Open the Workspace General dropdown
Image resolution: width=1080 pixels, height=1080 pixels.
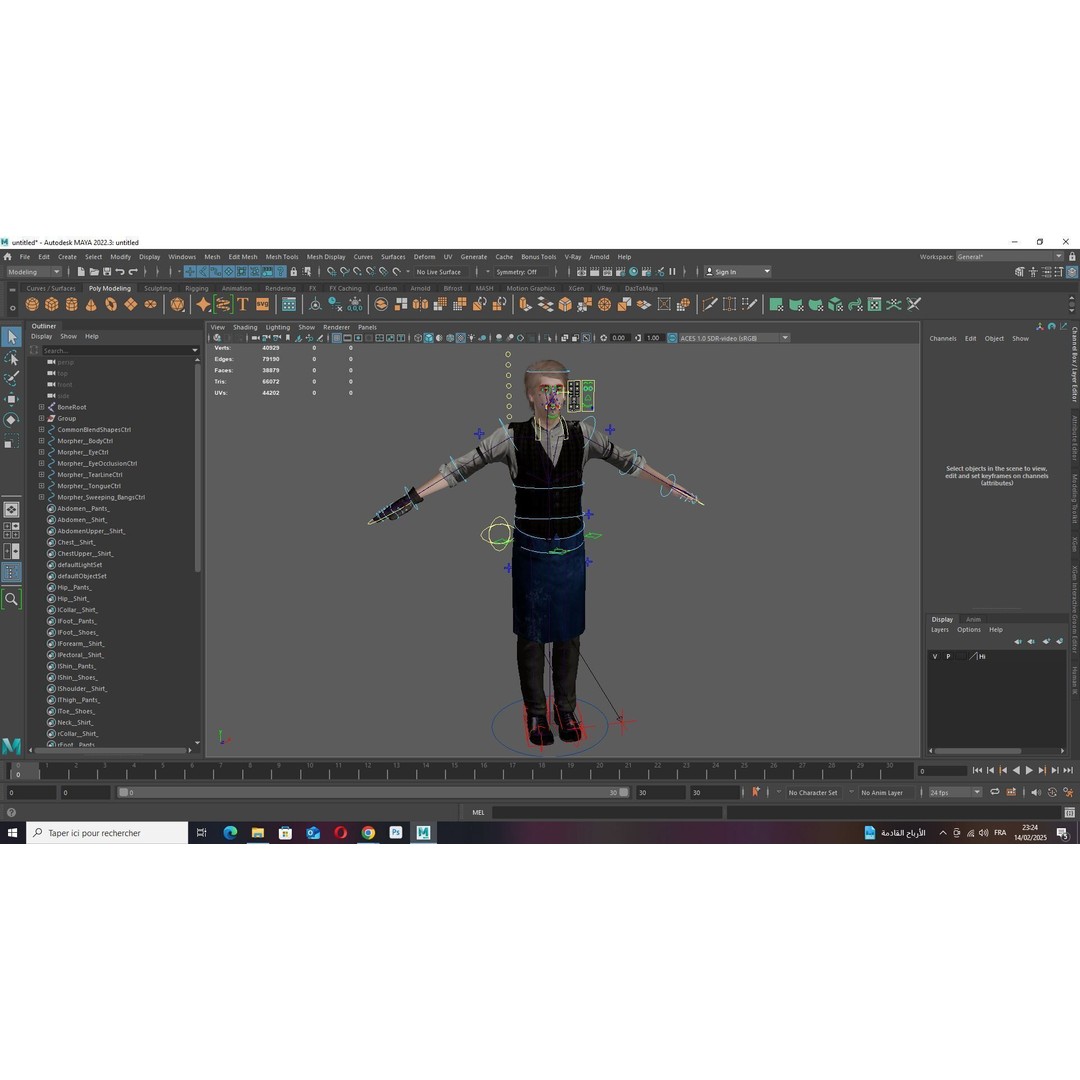[x=1009, y=257]
